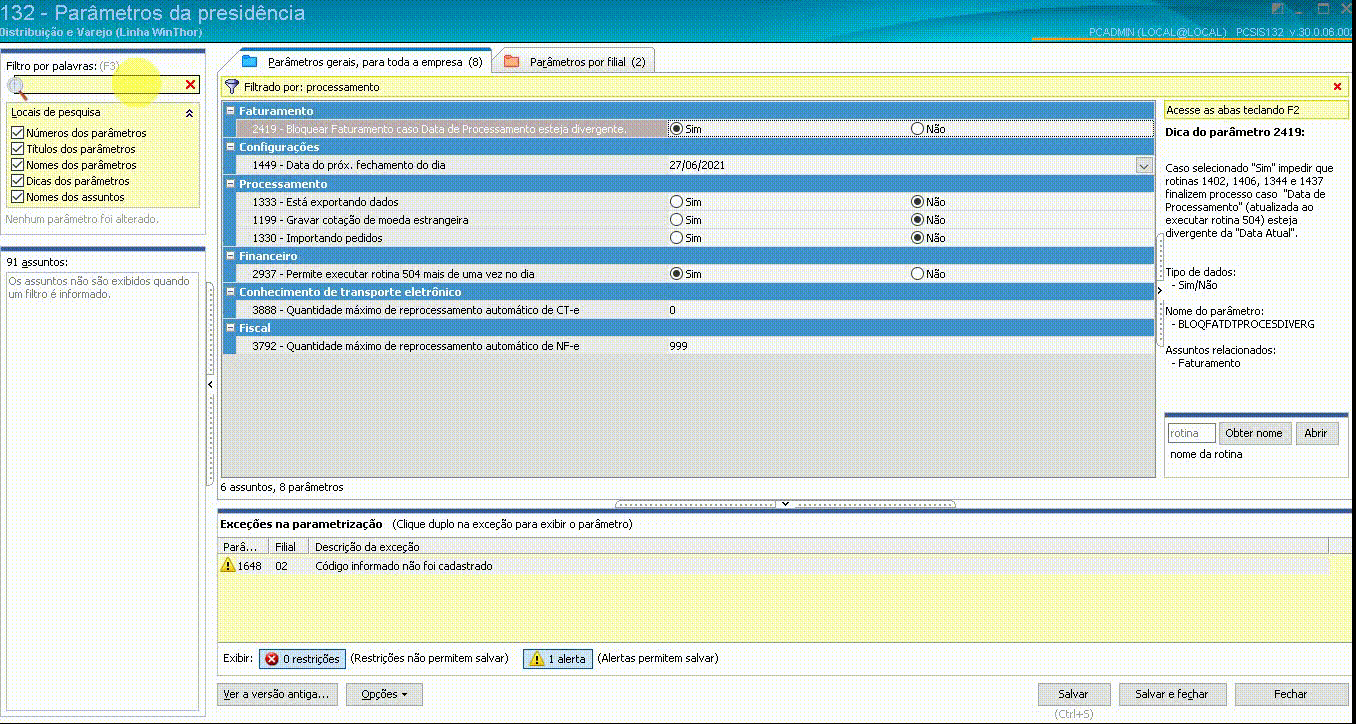This screenshot has height=724, width=1356.
Task: Click the magnifier search icon in the filter box
Action: tap(17, 87)
